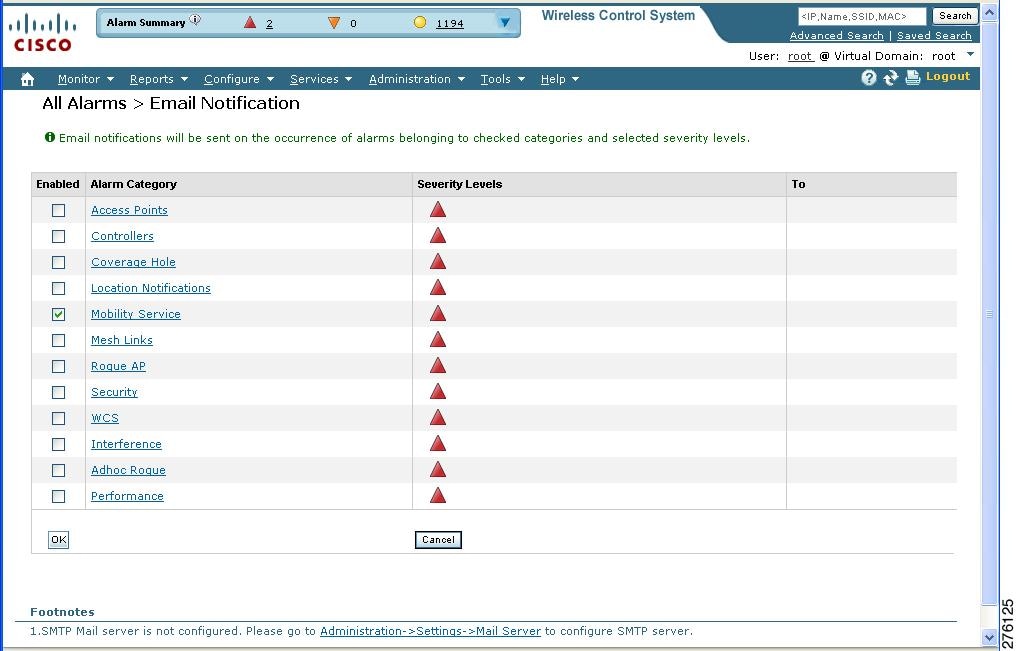This screenshot has height=651, width=1017.
Task: Tick the Performance checkbox
Action: 58,496
